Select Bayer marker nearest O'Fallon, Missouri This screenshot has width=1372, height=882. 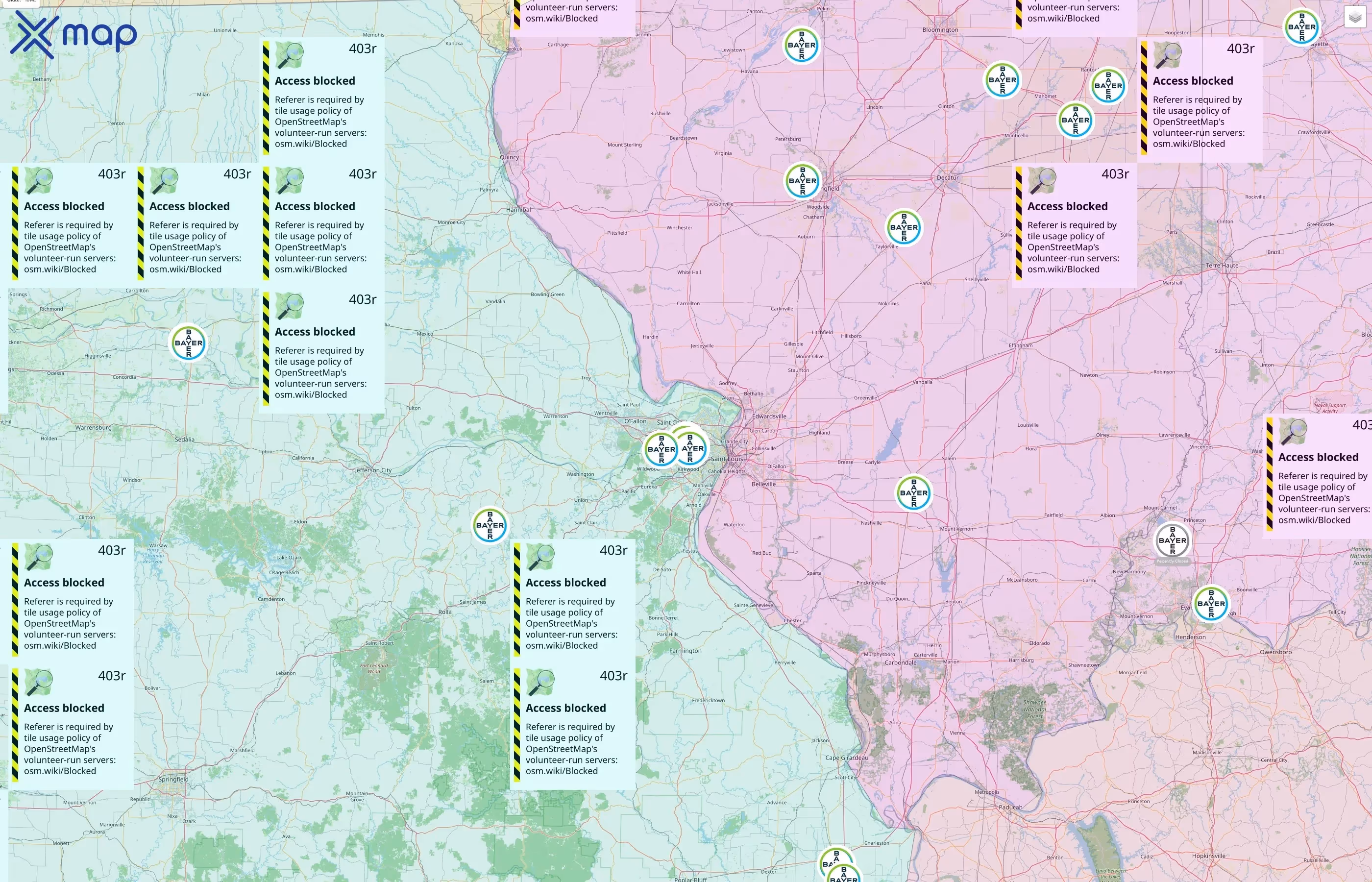[x=661, y=449]
